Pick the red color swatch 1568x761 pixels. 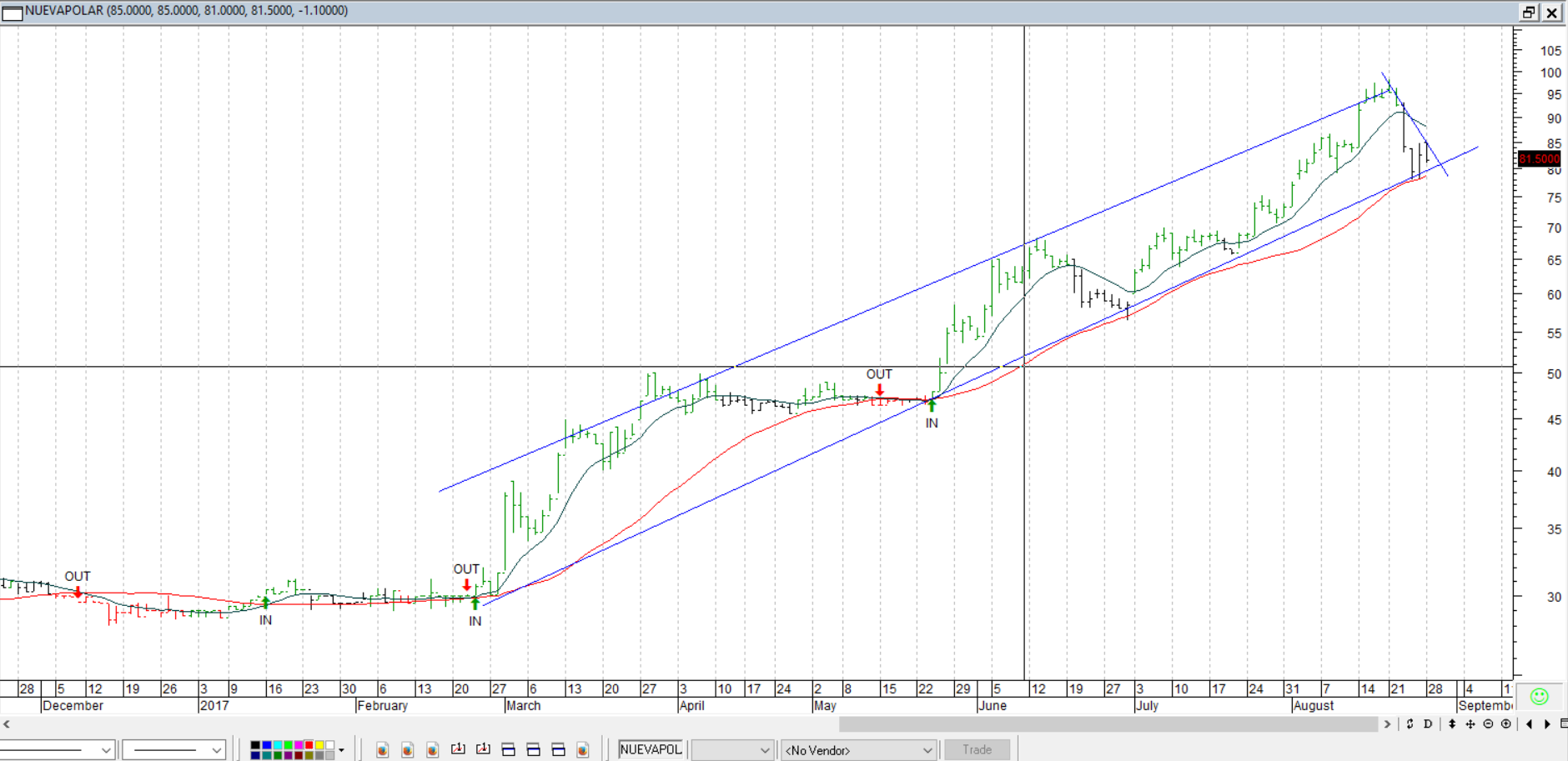click(x=309, y=745)
